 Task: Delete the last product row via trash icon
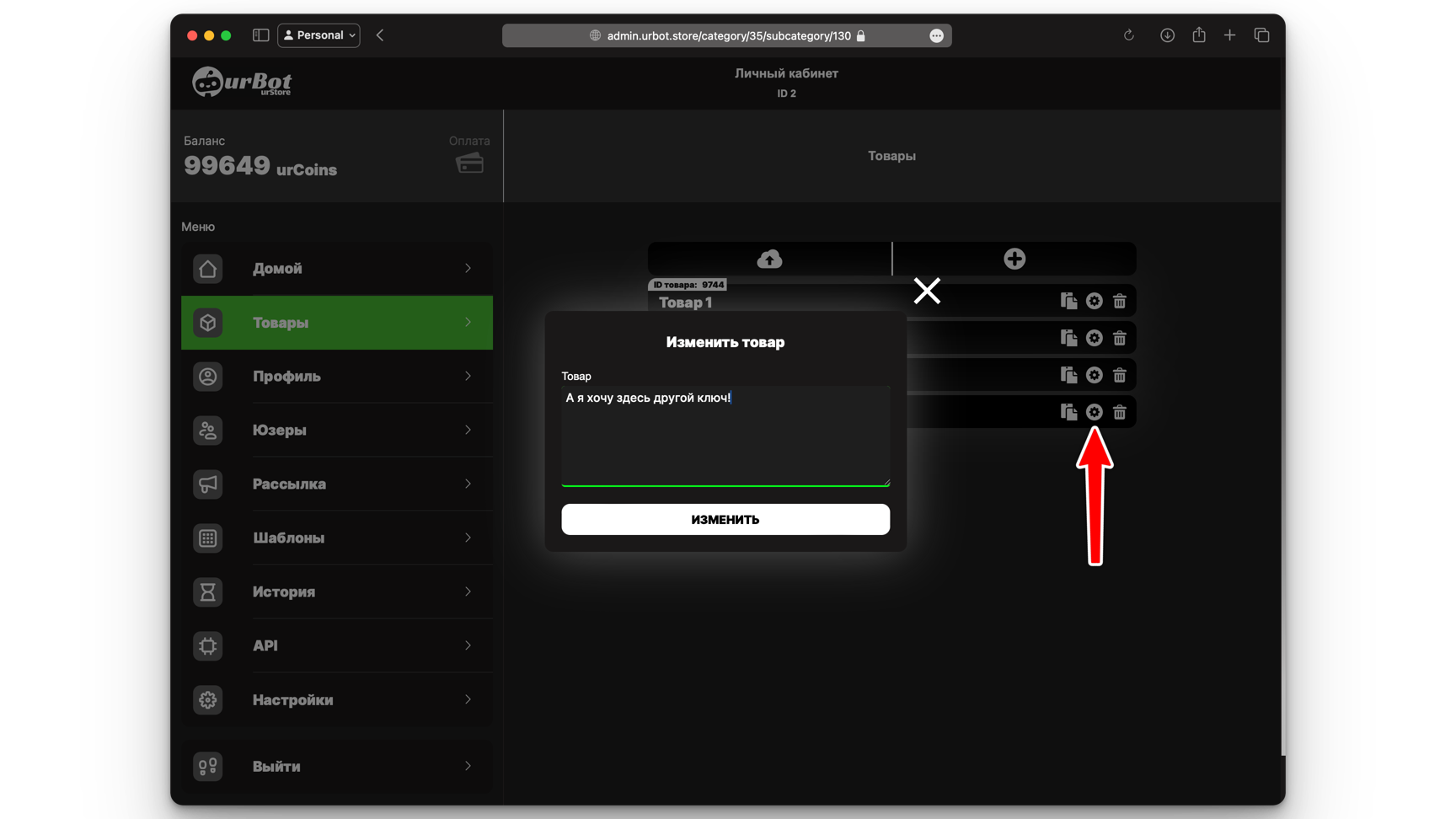click(1119, 412)
